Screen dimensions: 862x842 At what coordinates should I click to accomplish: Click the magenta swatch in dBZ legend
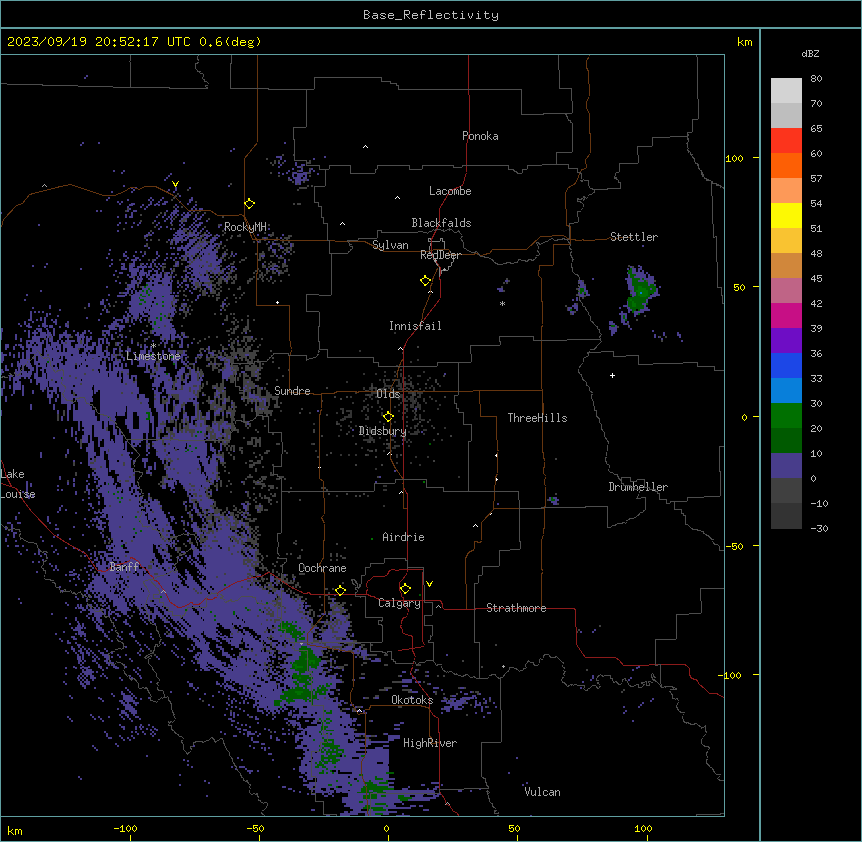tap(786, 315)
